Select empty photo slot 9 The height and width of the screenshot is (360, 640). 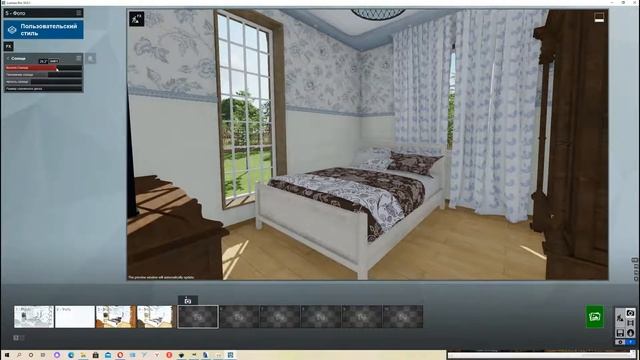(x=362, y=317)
